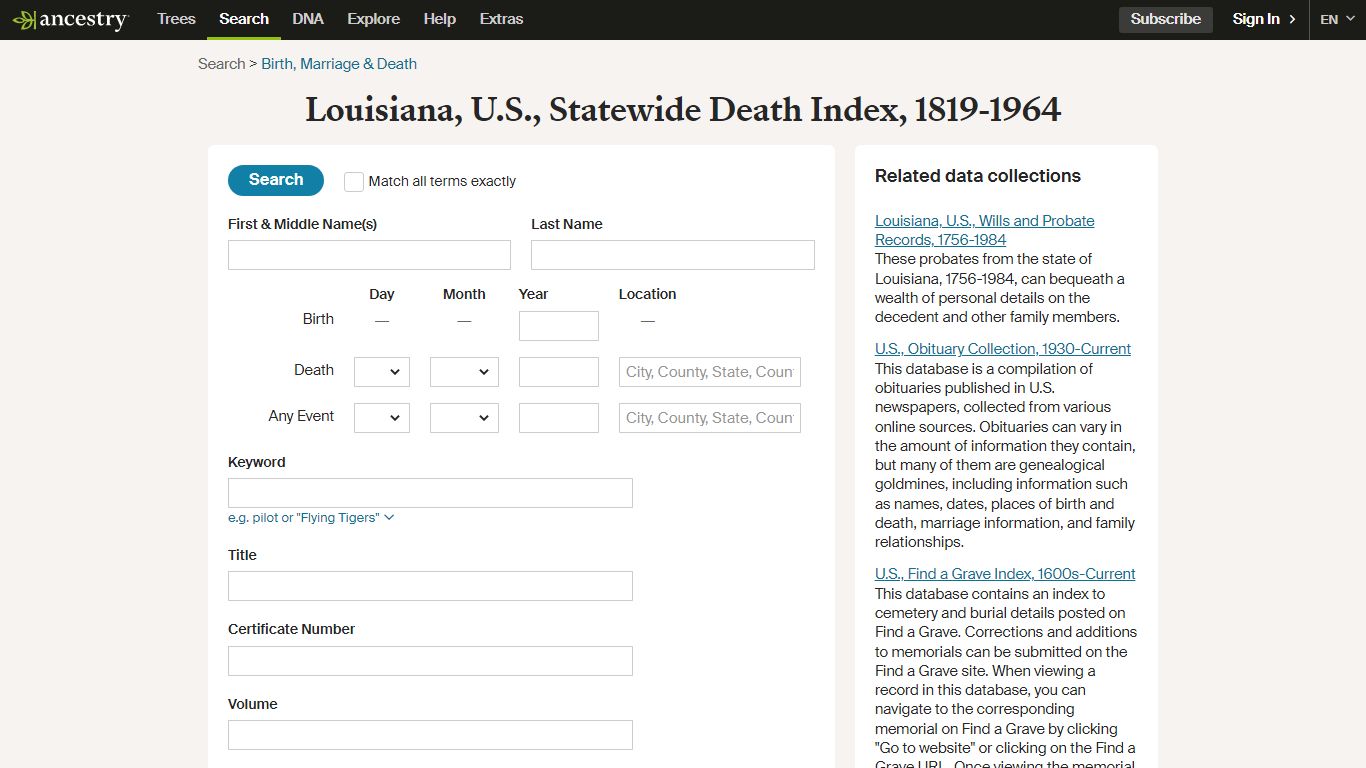Click the Any Event Location field
This screenshot has height=768, width=1366.
tap(710, 418)
